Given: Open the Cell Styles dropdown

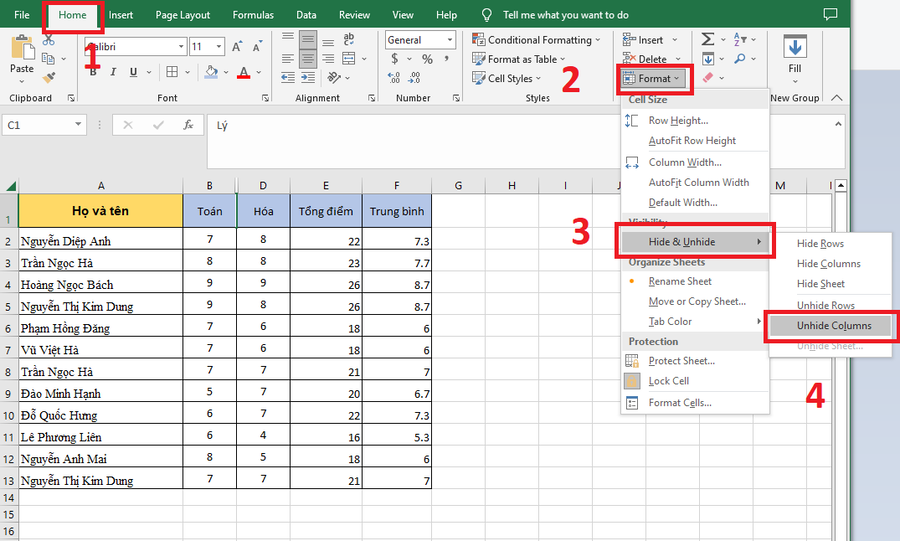Looking at the screenshot, I should [x=506, y=78].
